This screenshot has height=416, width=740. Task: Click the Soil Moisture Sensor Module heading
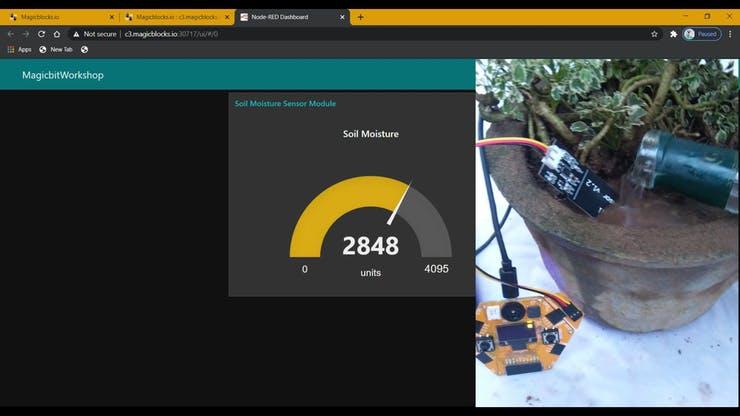(x=285, y=103)
